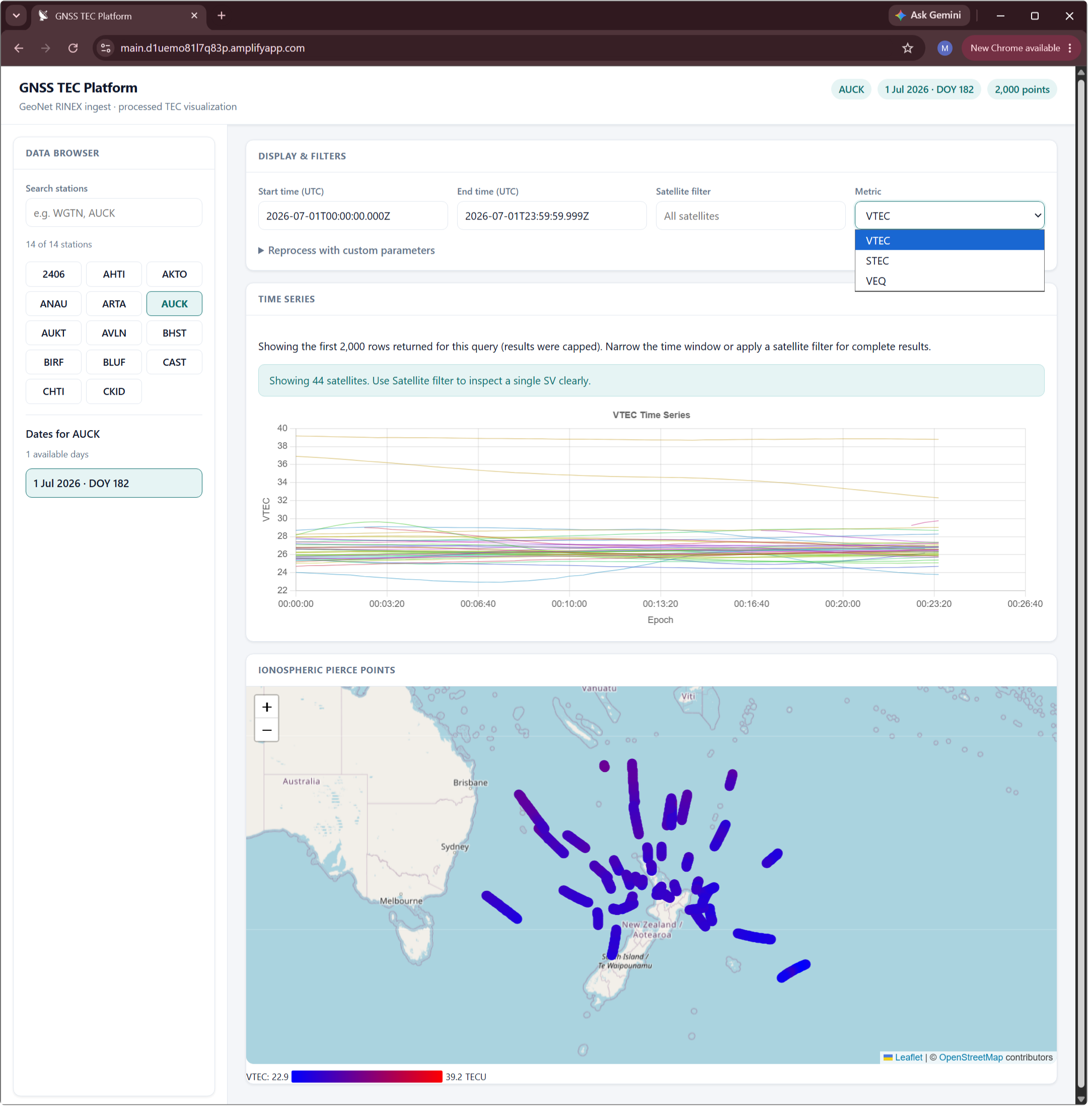Select station AUKT
The width and height of the screenshot is (1092, 1110).
coord(54,334)
